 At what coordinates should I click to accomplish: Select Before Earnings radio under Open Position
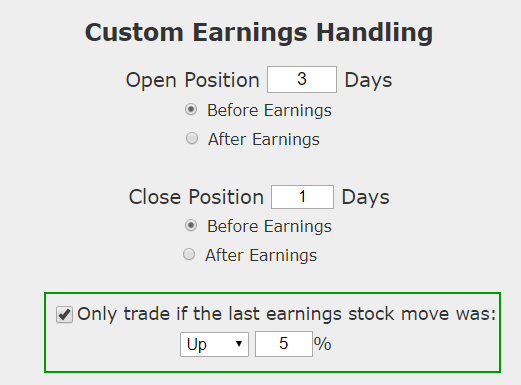(x=191, y=109)
